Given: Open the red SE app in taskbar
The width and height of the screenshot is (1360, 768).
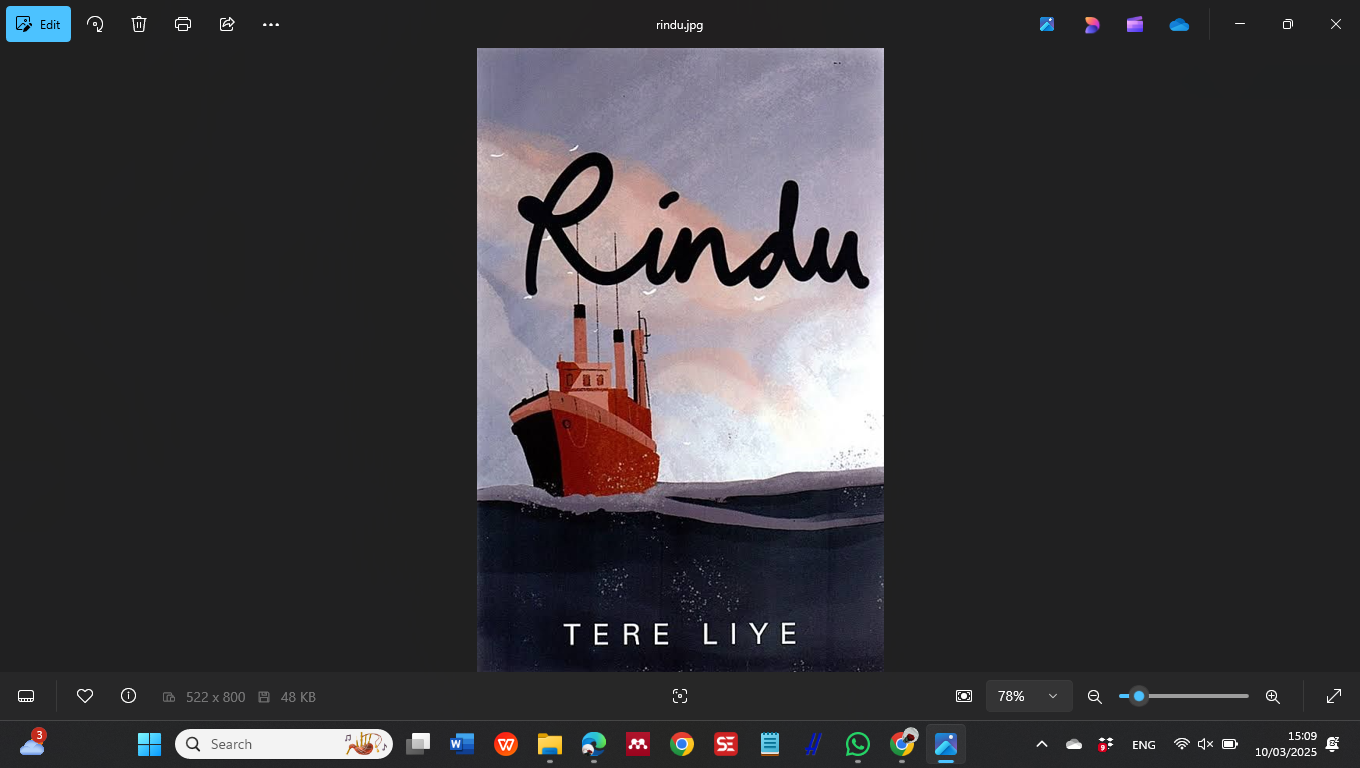Looking at the screenshot, I should click(x=726, y=744).
